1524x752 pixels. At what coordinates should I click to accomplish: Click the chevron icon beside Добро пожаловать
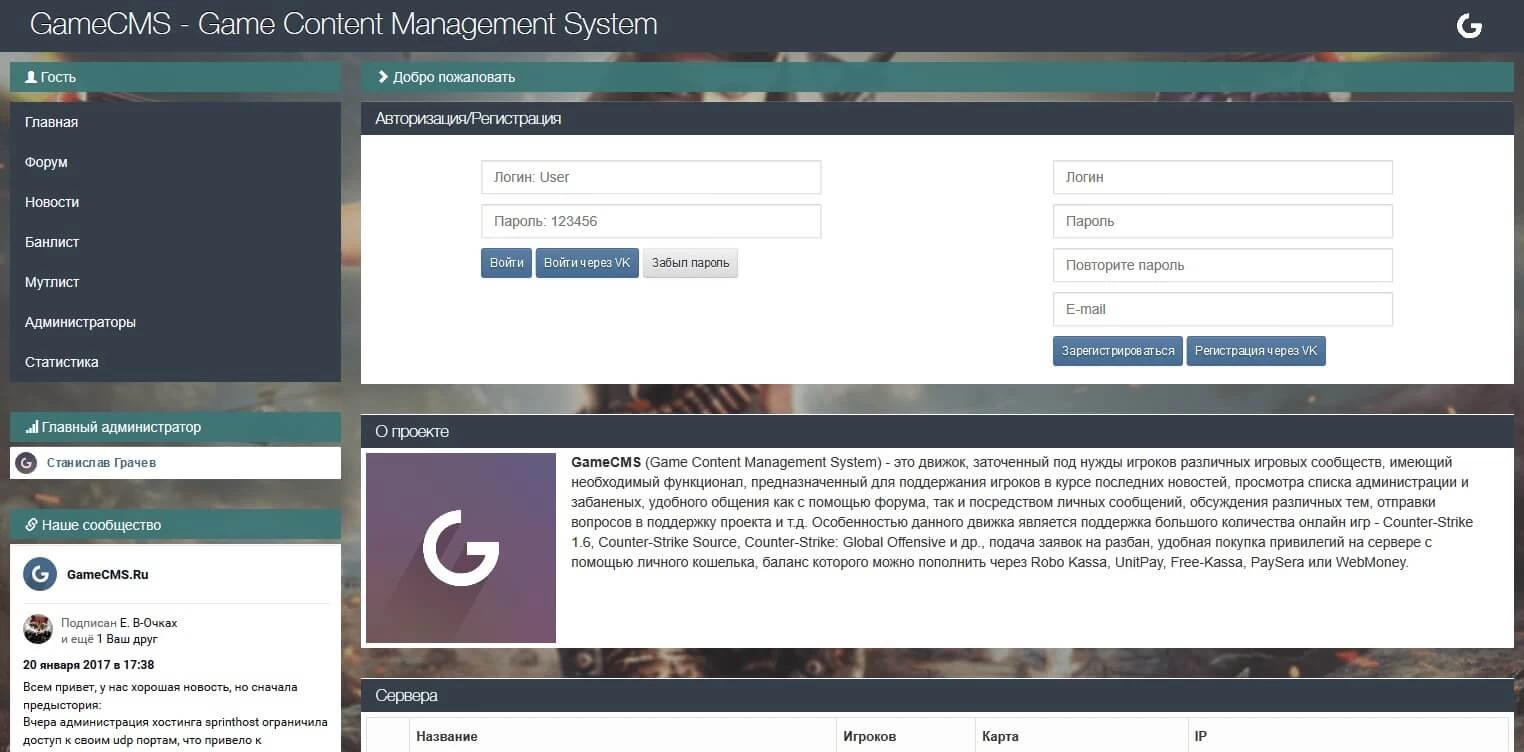click(x=382, y=77)
